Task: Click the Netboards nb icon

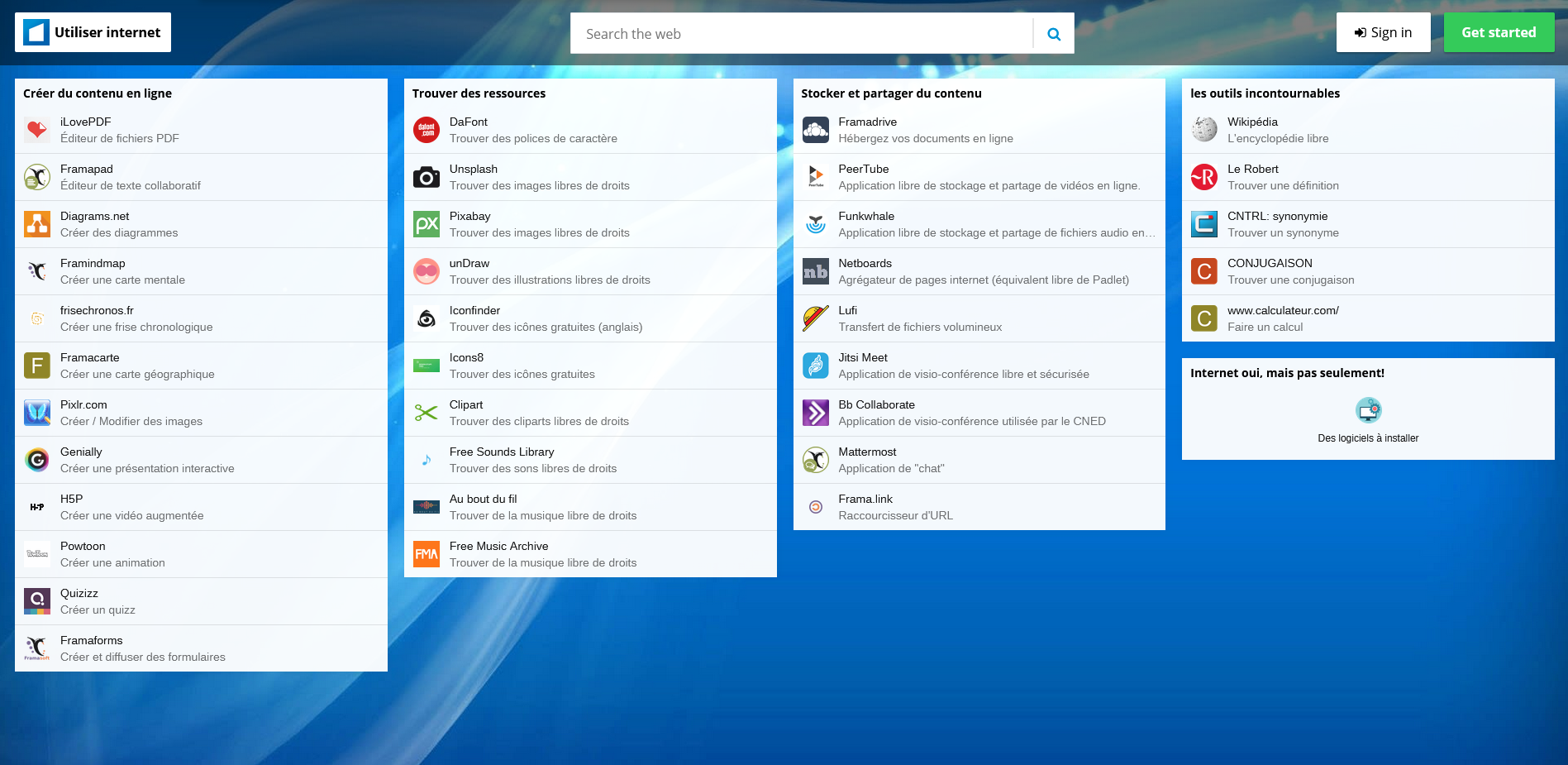Action: pos(816,271)
